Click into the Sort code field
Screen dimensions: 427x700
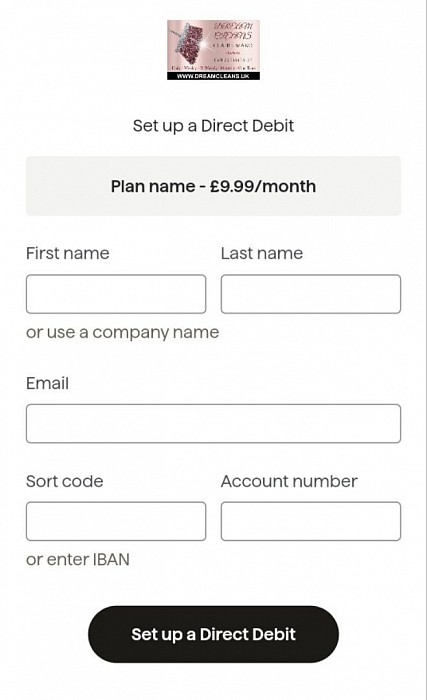coord(116,521)
